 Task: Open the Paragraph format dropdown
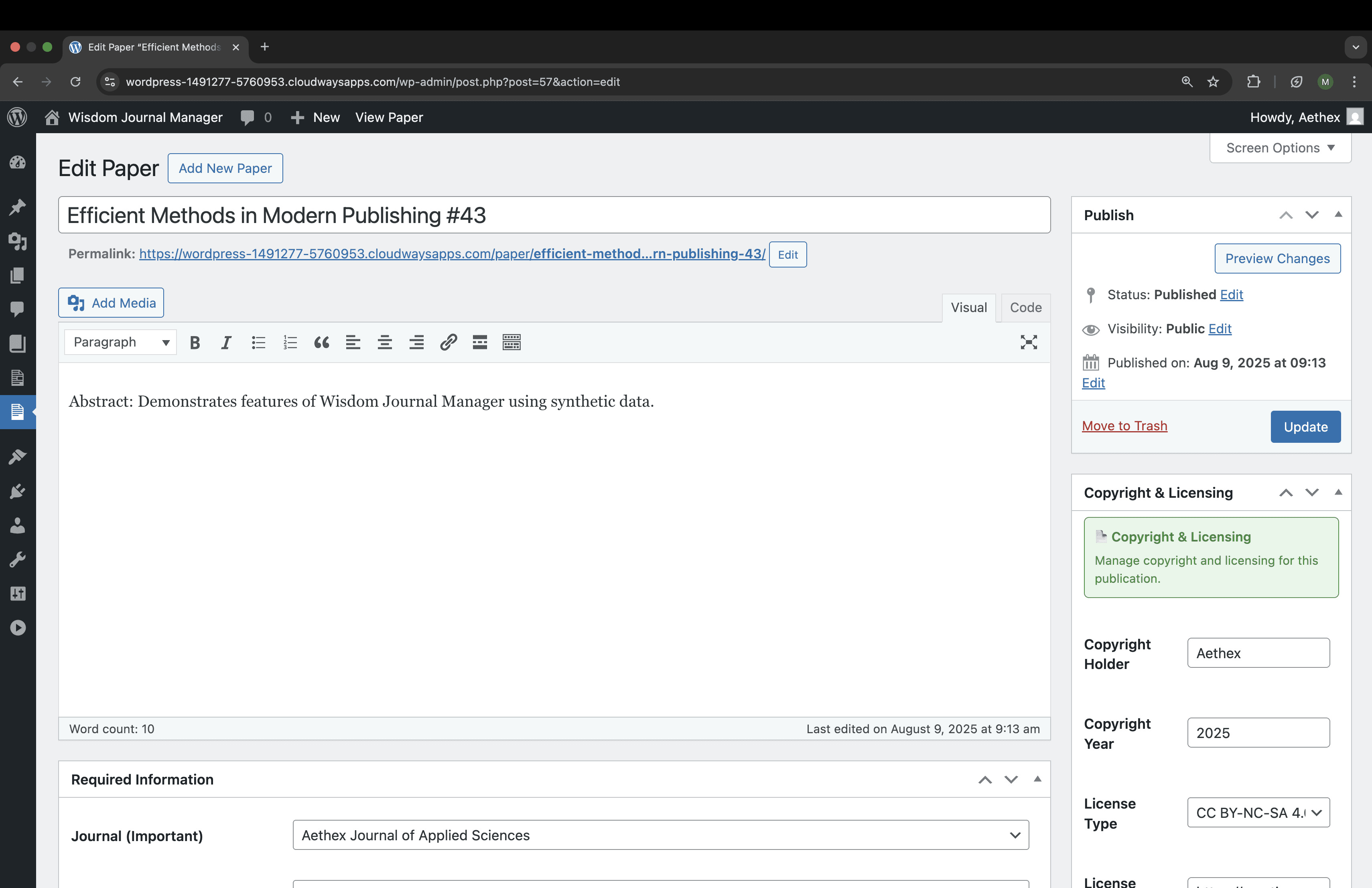(x=120, y=342)
